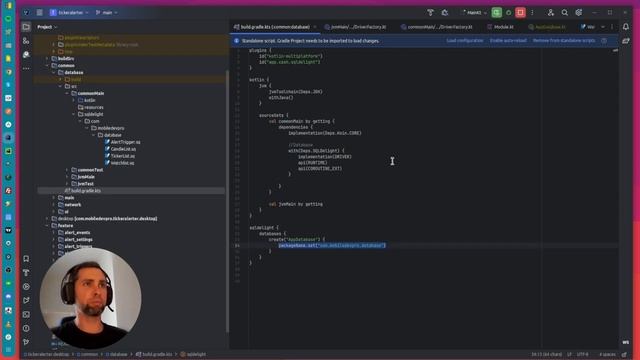
Task: Click sqldelight breadcrumb in status bar
Action: point(193,354)
